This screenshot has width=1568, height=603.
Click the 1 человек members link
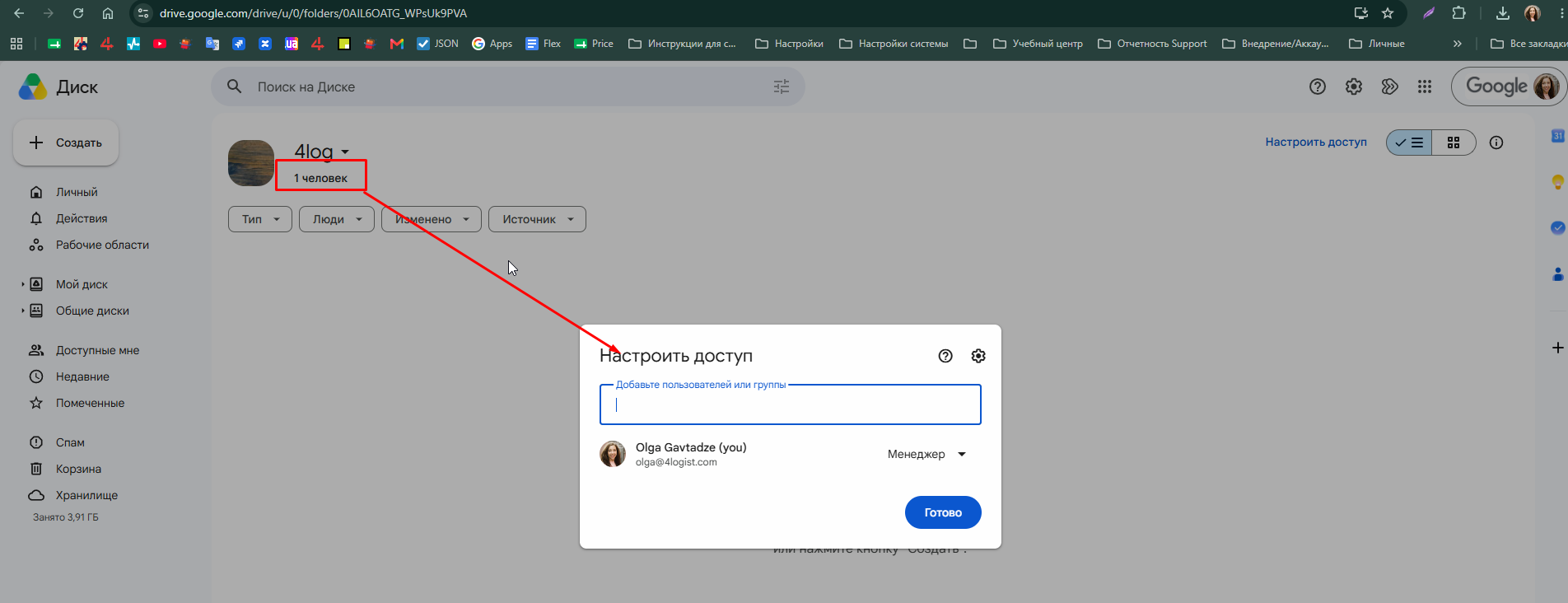pos(320,178)
